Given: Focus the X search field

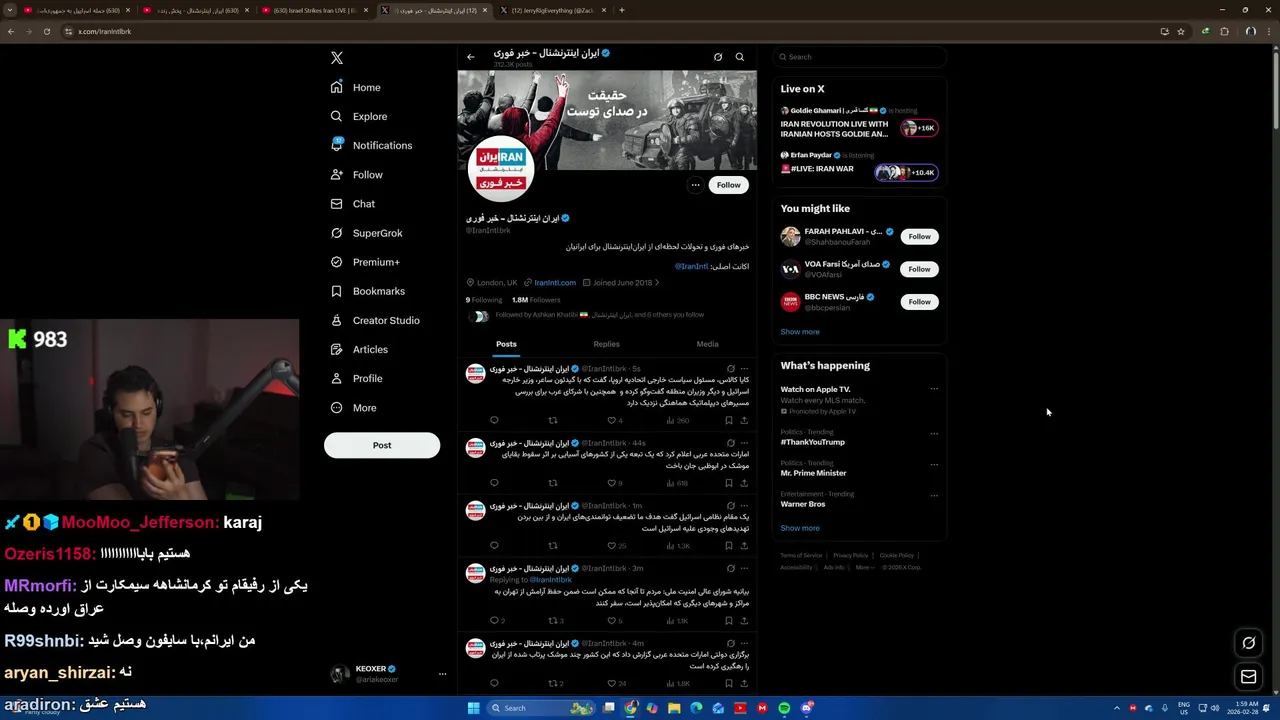Looking at the screenshot, I should point(860,57).
